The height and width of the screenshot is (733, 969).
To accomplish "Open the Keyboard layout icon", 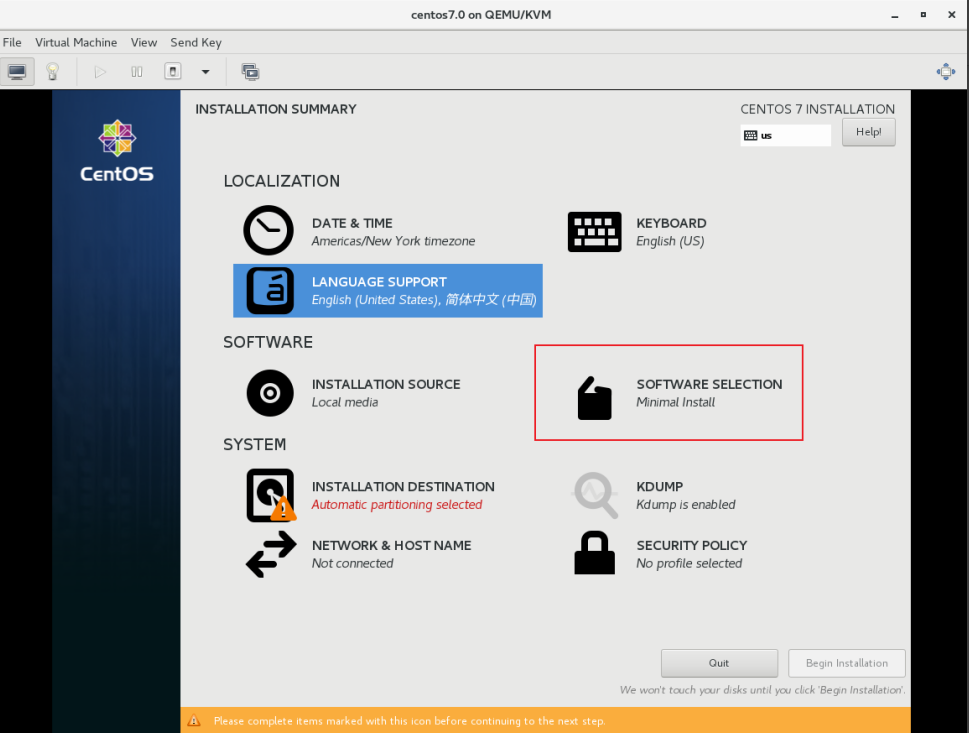I will tap(595, 232).
